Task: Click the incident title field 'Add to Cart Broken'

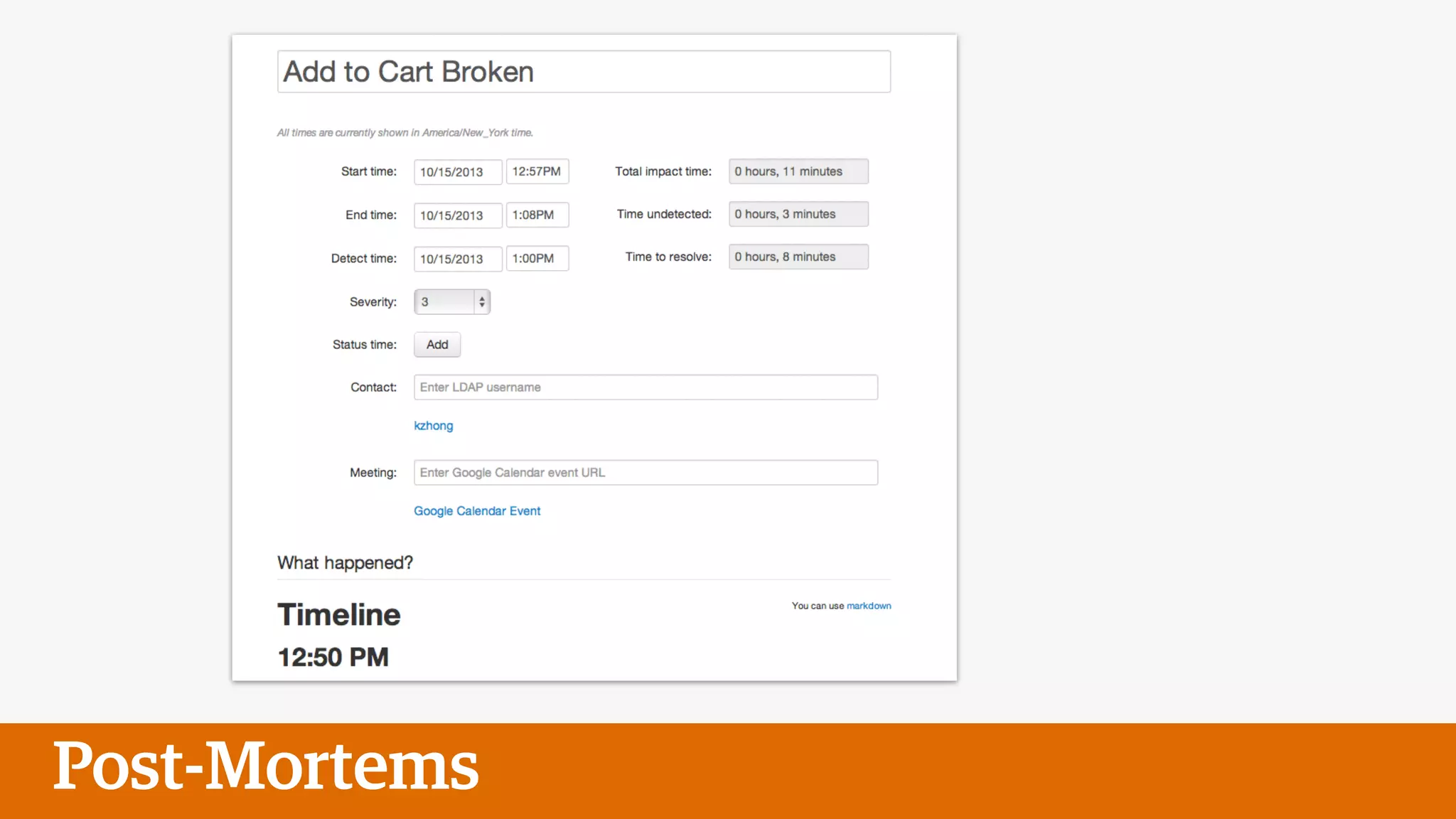Action: 583,72
